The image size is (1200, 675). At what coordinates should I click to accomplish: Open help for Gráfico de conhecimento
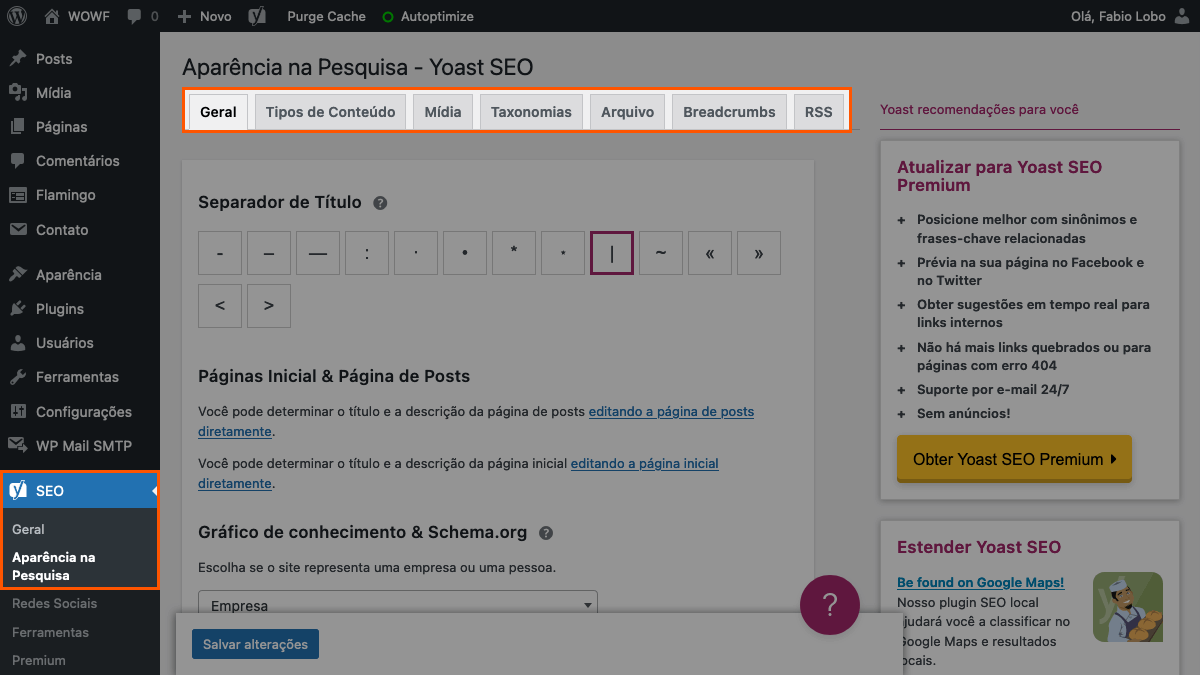coord(545,533)
